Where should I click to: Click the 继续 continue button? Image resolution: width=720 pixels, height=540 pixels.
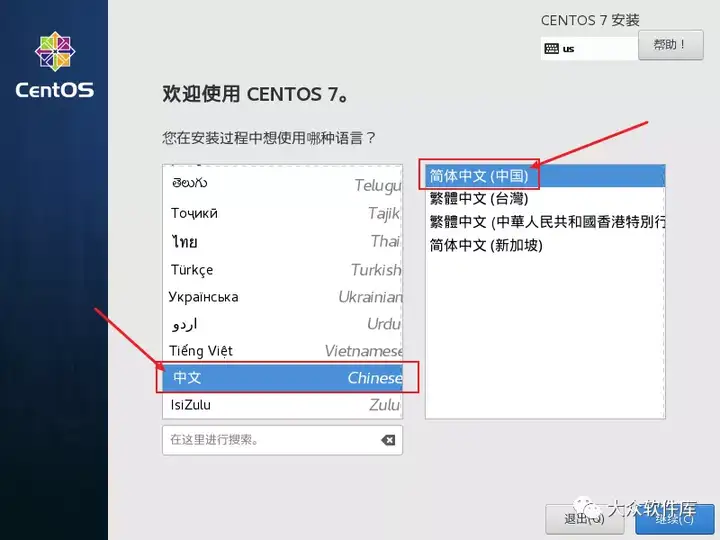[675, 519]
